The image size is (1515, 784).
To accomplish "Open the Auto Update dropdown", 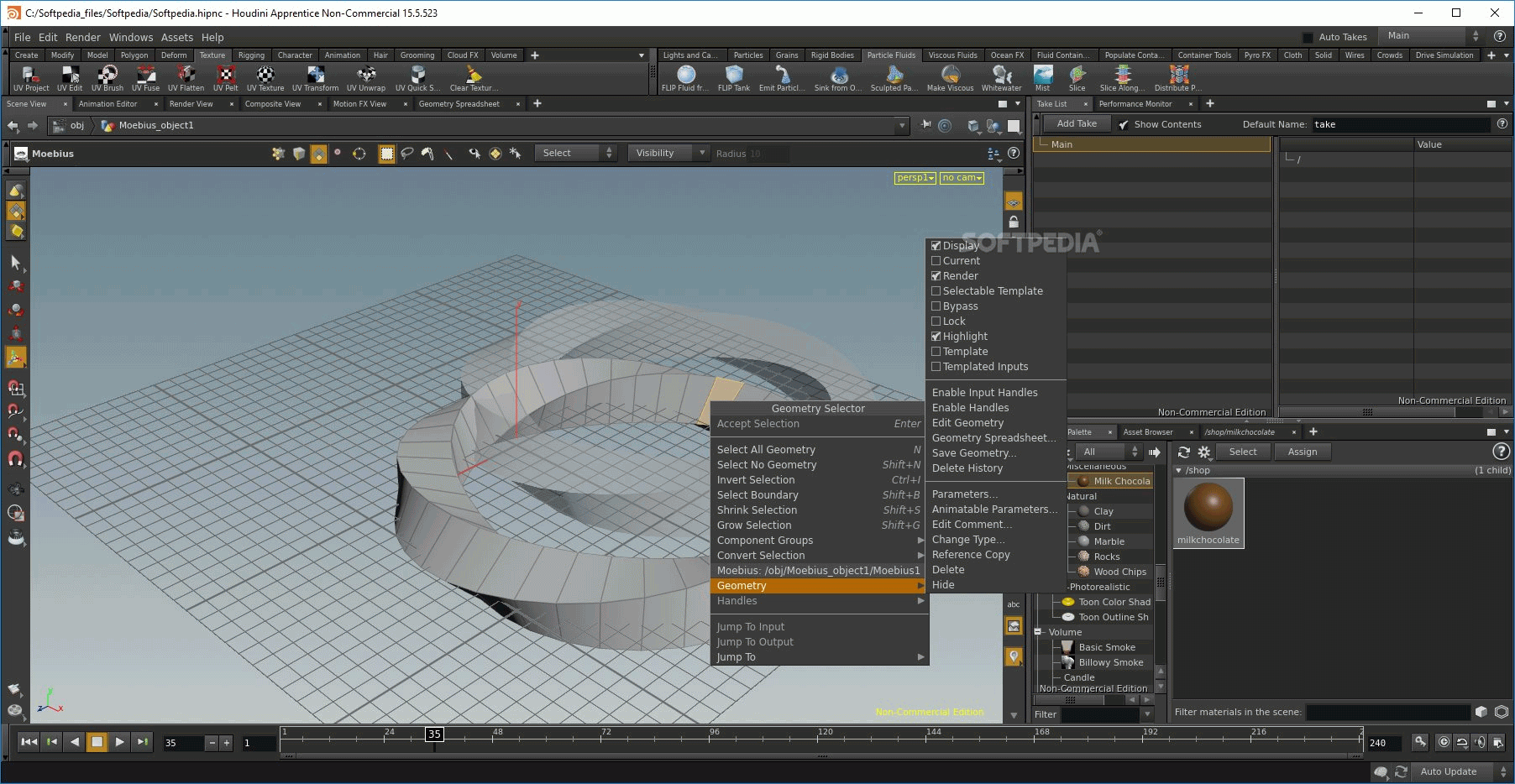I will tap(1461, 771).
